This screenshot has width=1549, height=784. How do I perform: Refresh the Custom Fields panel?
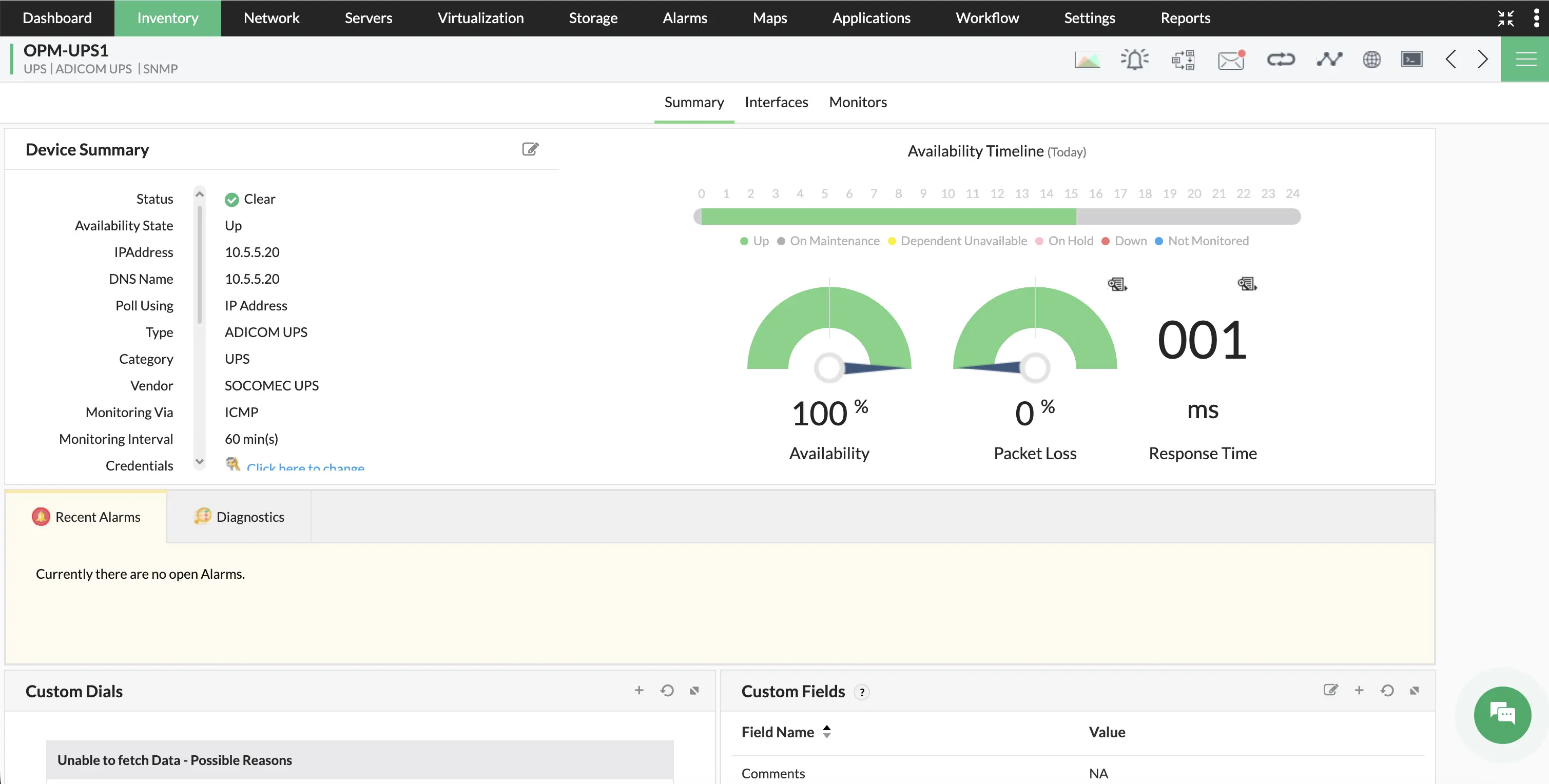point(1387,690)
